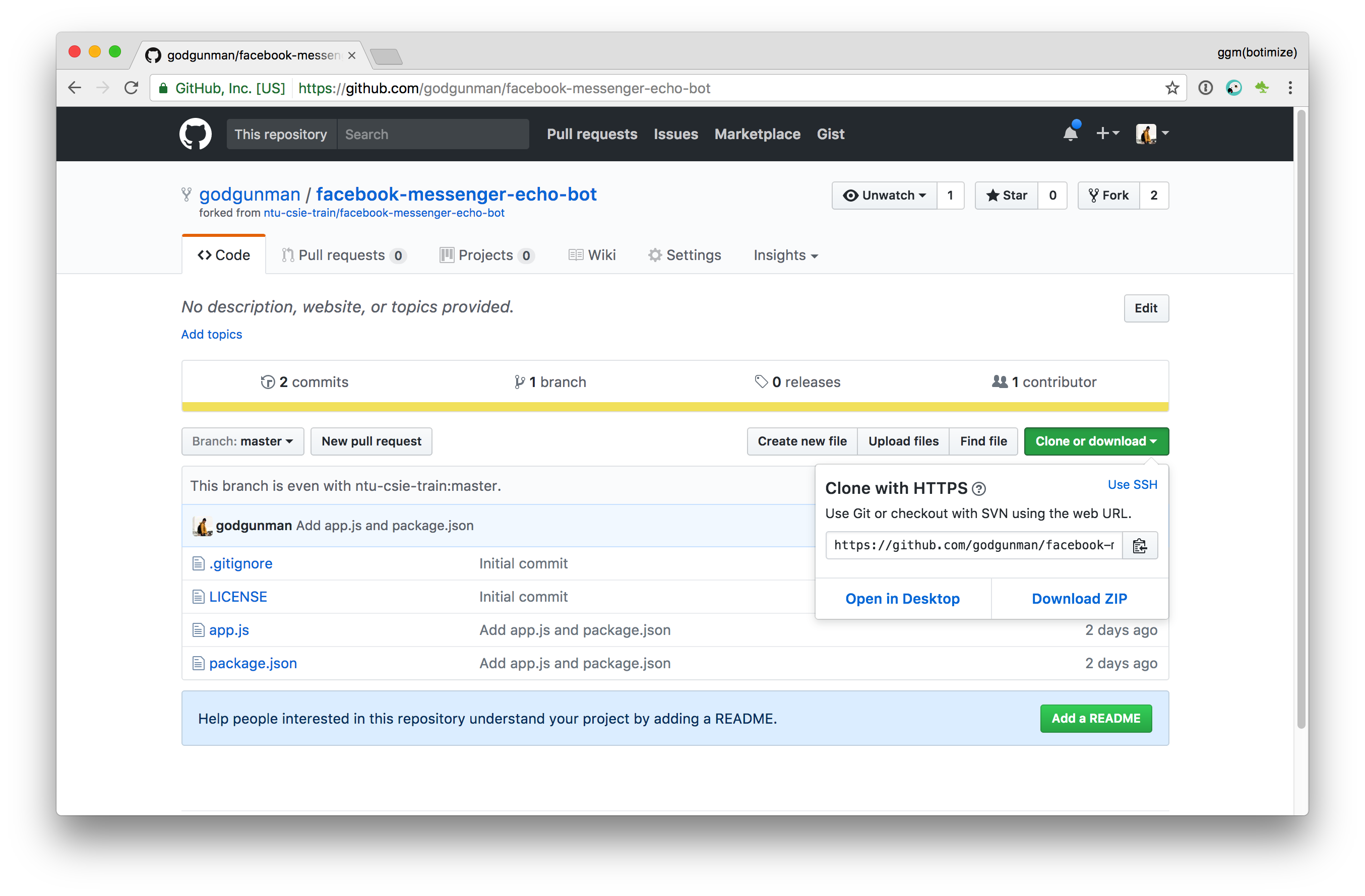
Task: Click the circular info extension icon
Action: [1206, 88]
